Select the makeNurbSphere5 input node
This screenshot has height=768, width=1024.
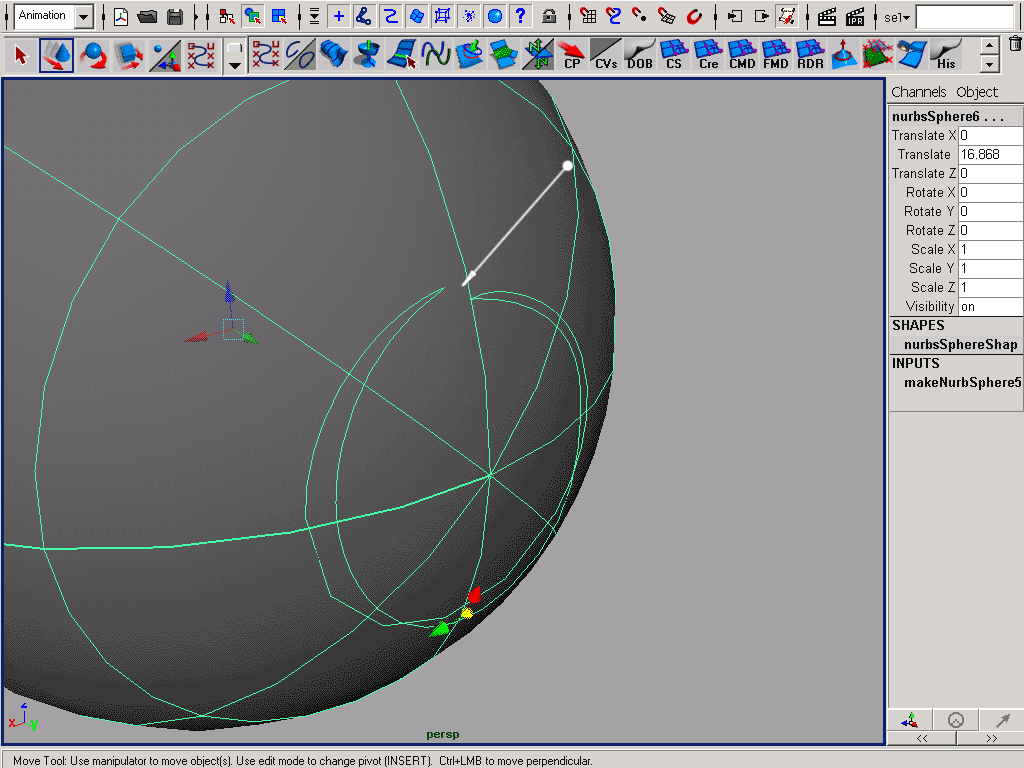click(962, 382)
